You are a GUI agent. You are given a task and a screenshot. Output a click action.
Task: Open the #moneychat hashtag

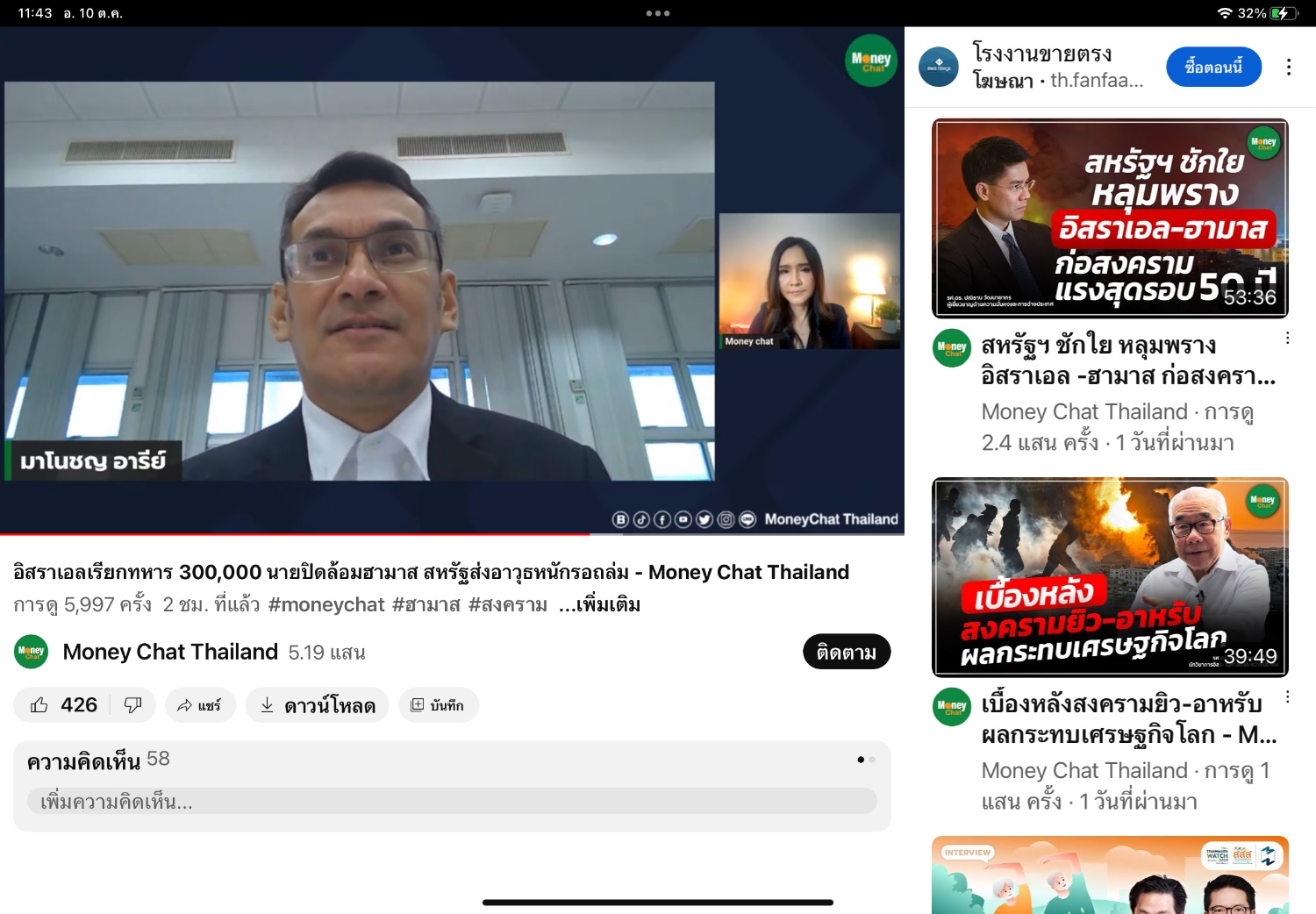pos(326,604)
